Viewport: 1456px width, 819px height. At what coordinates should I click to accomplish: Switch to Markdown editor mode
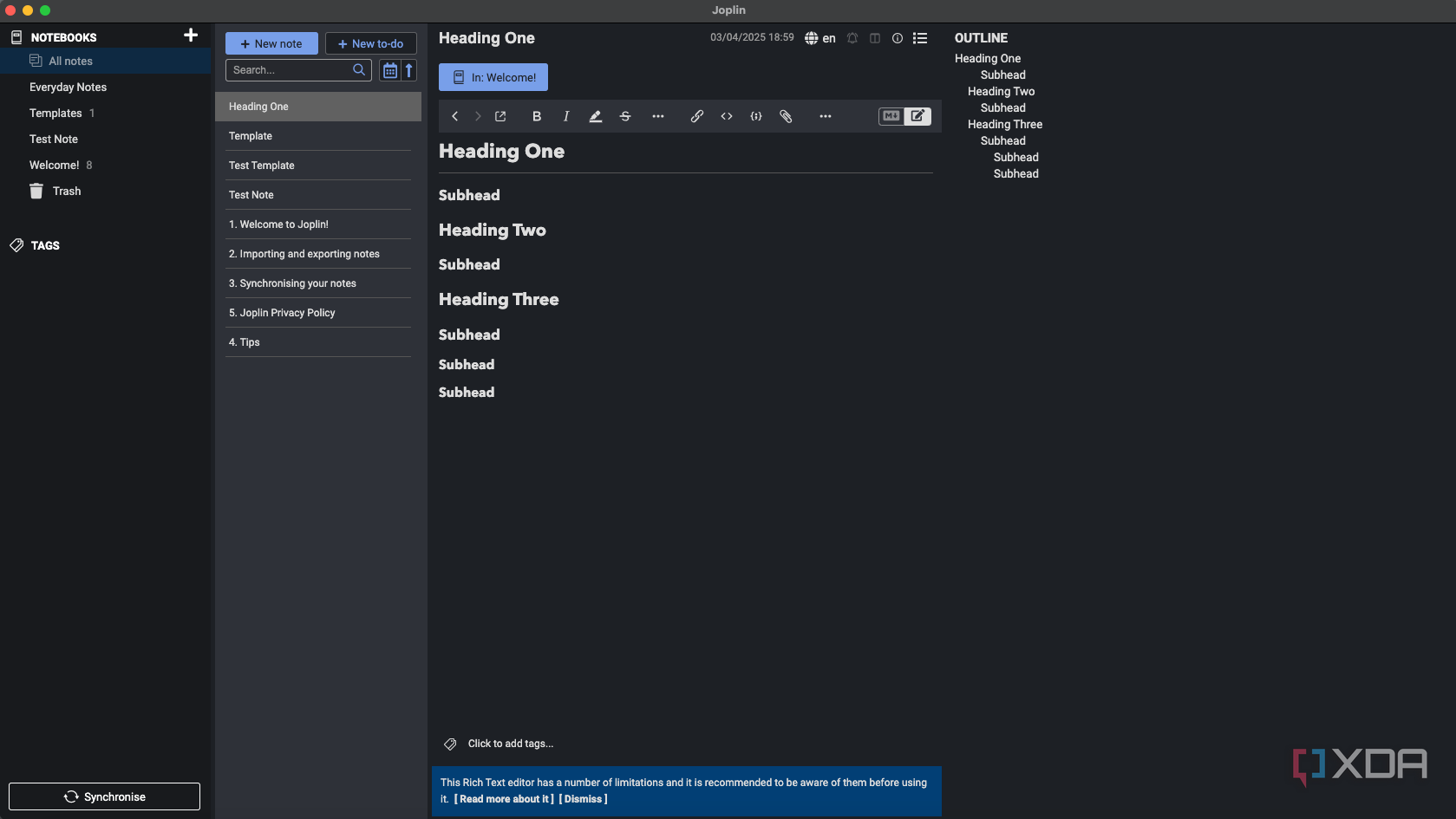tap(891, 116)
